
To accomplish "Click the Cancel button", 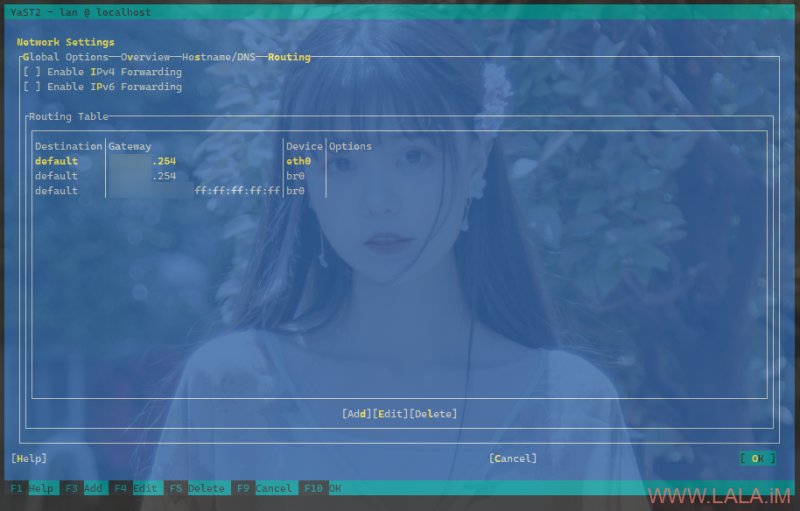I will pyautogui.click(x=513, y=458).
